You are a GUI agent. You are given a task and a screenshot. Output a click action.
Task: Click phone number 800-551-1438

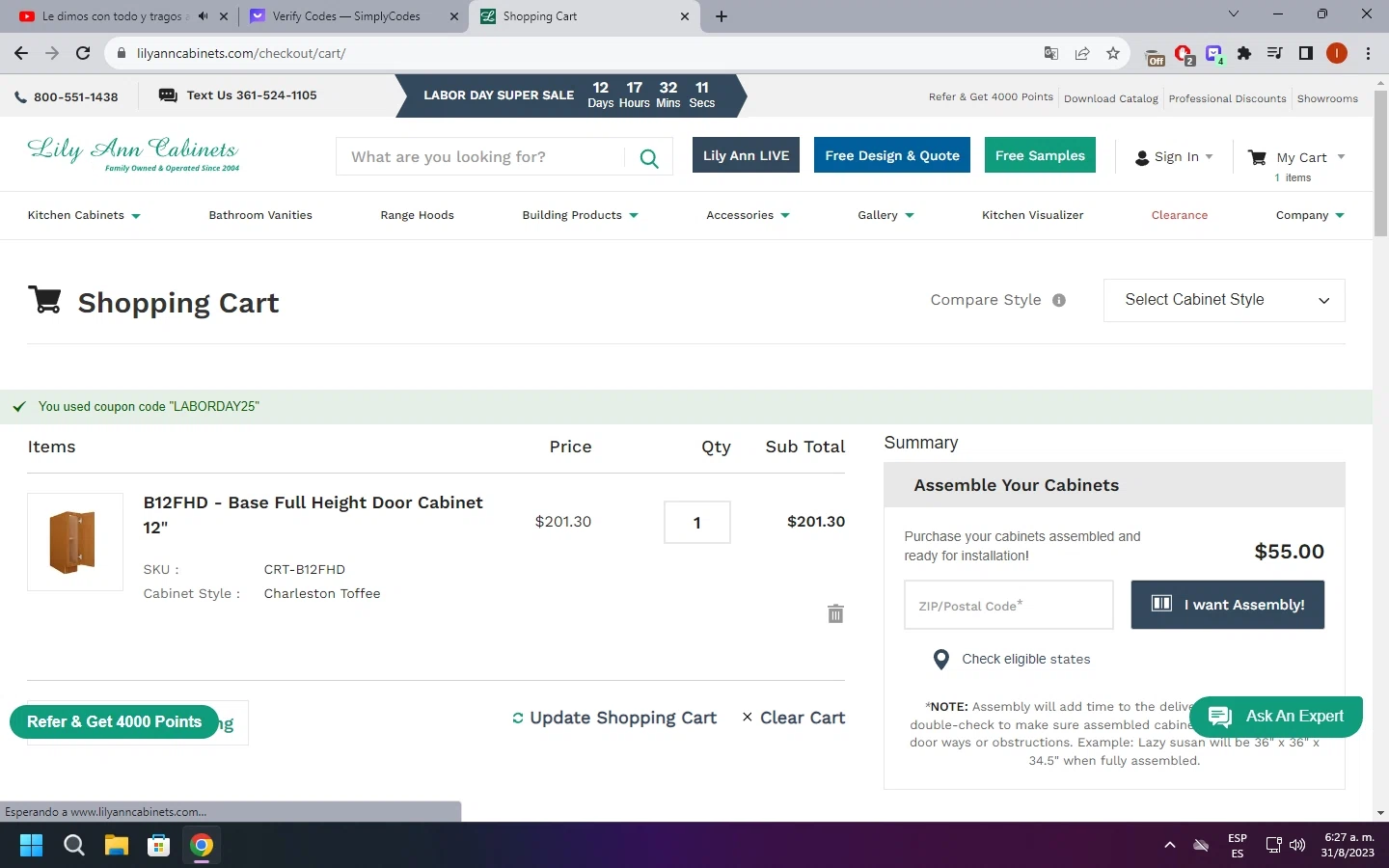pos(67,97)
